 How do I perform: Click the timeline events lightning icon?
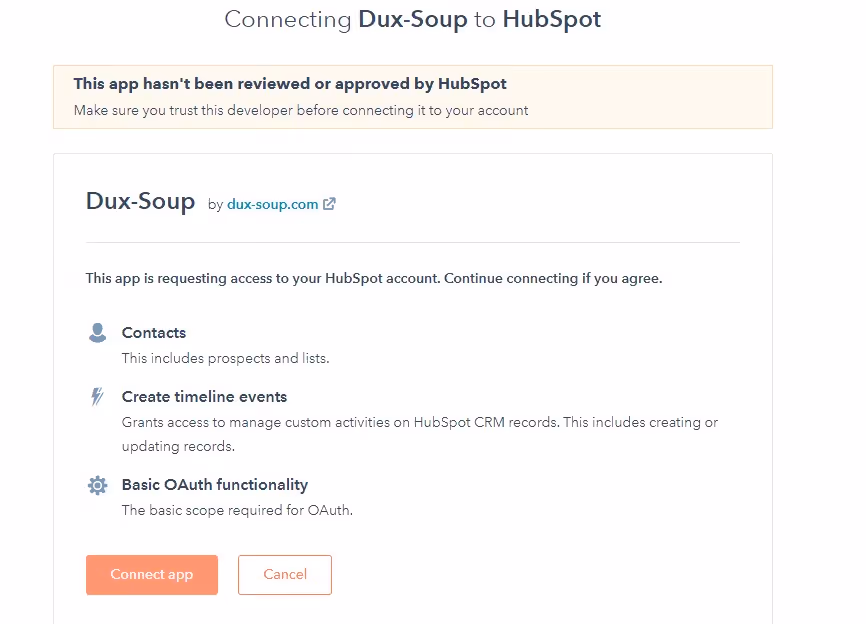point(97,396)
